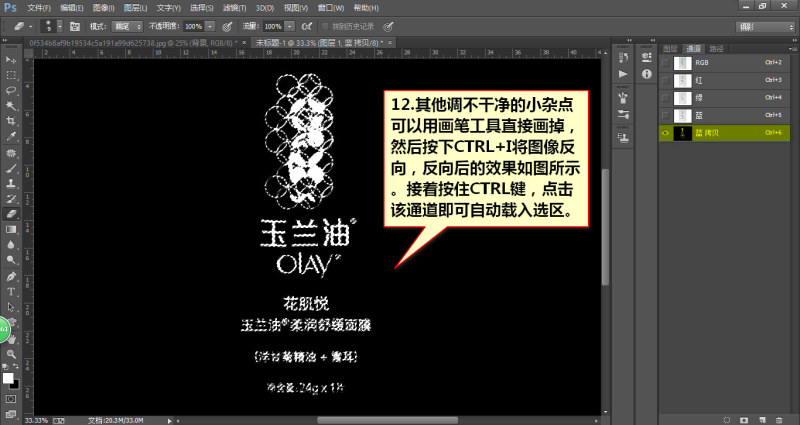Select the Dodge tool
This screenshot has width=800, height=425.
(x=11, y=260)
